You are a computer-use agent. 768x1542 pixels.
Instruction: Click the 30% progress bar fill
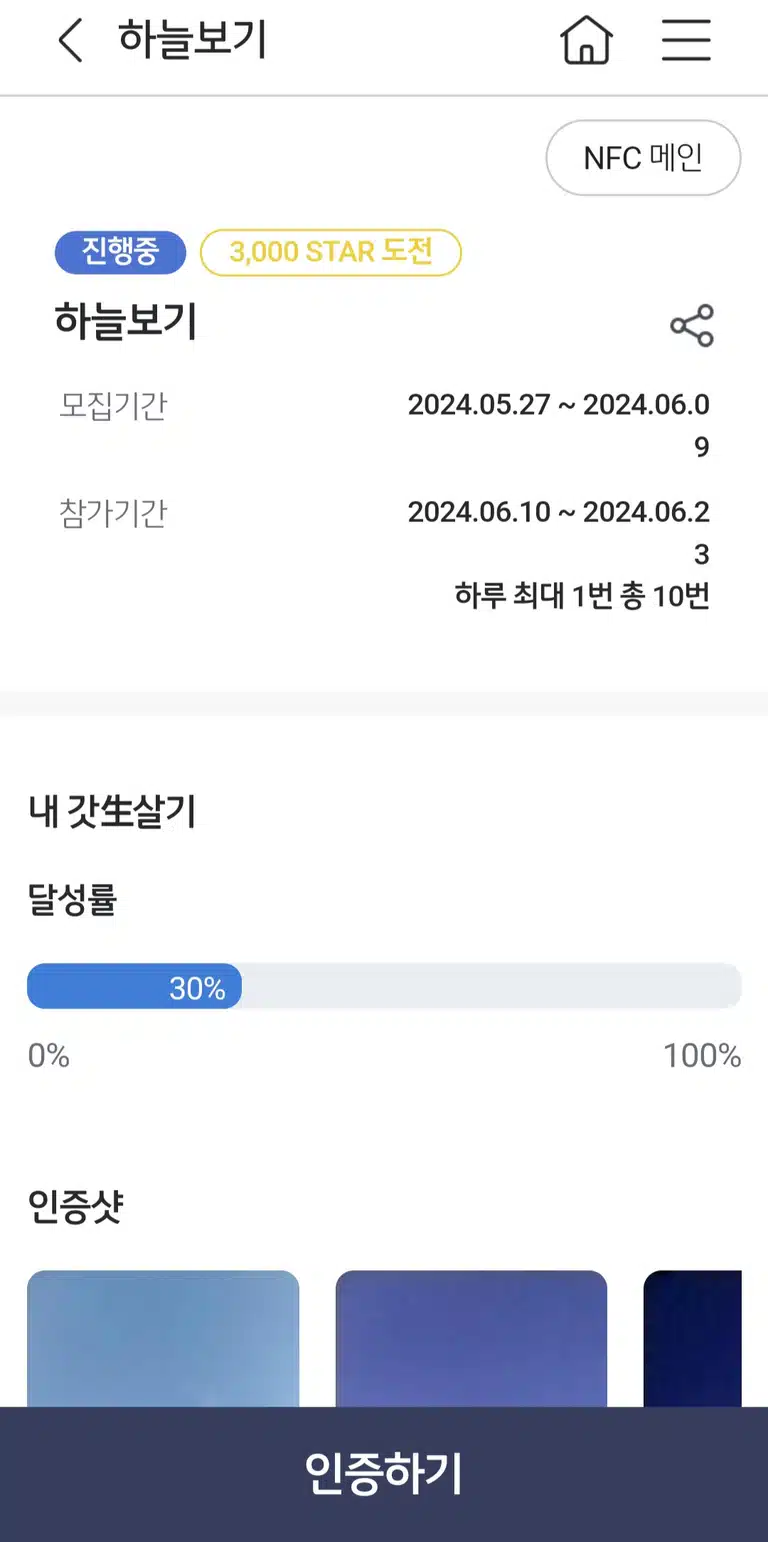pyautogui.click(x=134, y=986)
